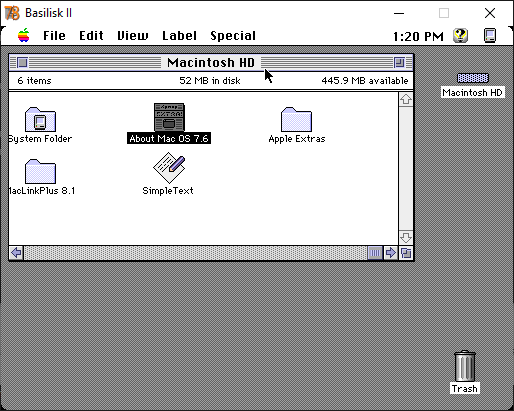Open the rainbow Apple menu
Viewport: 514px width, 411px height.
click(x=24, y=35)
